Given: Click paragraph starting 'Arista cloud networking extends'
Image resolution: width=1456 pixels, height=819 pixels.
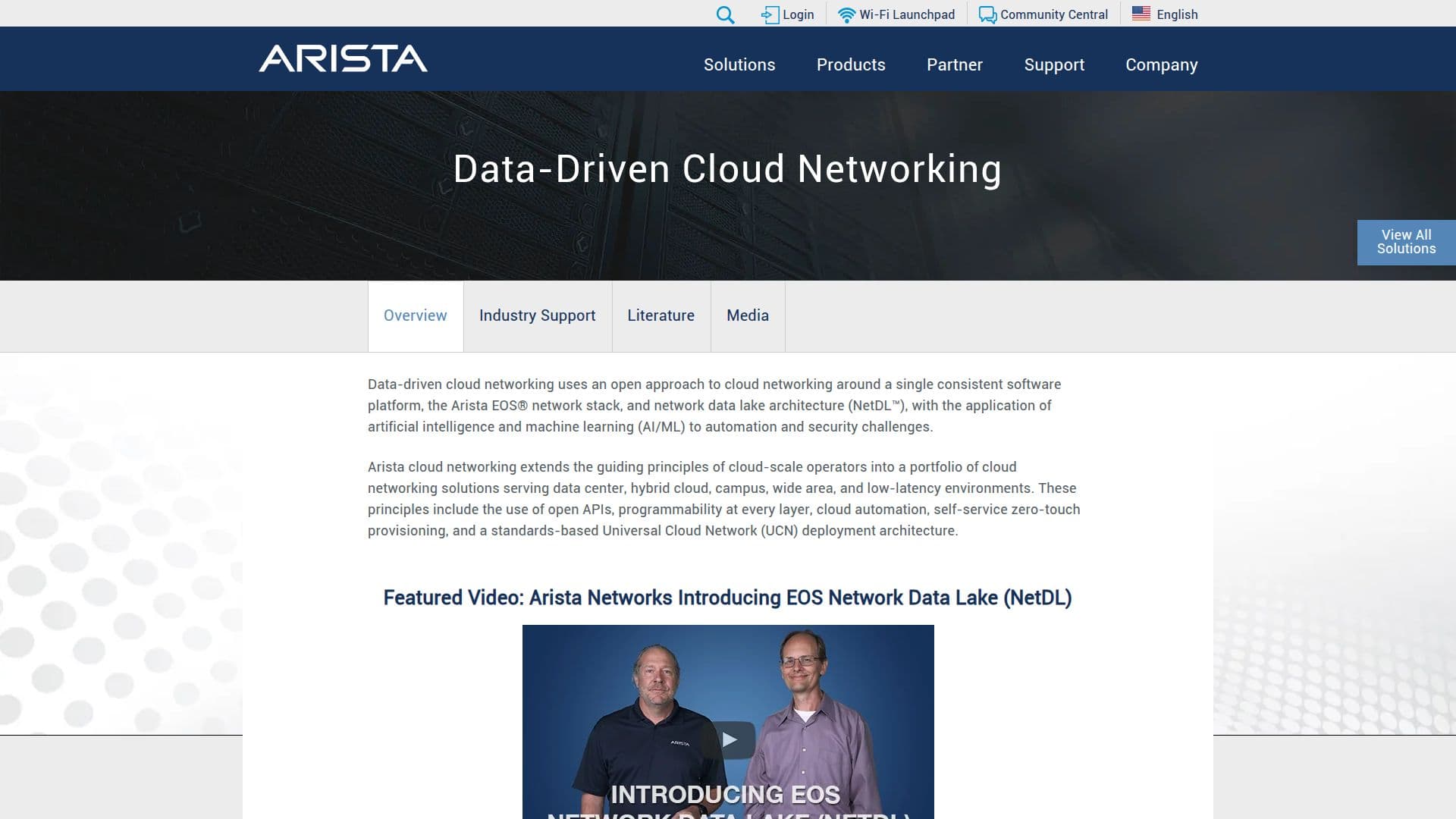Looking at the screenshot, I should tap(724, 499).
